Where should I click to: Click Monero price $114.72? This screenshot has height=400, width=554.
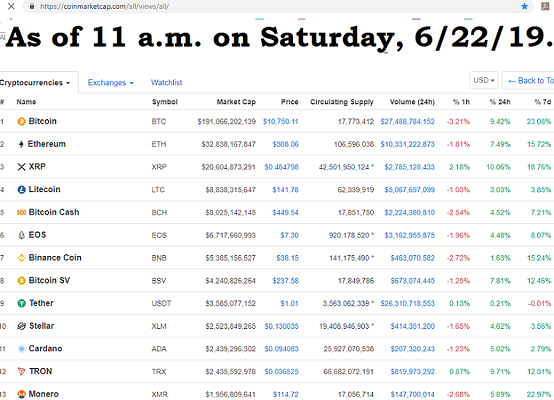285,394
